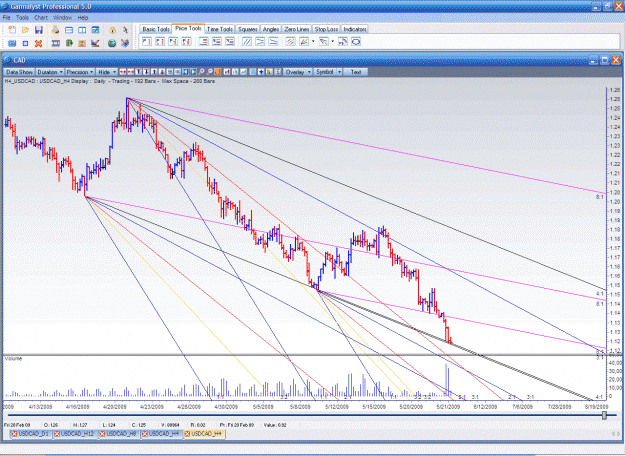Open the Tools menu
This screenshot has width=625, height=456.
(22, 18)
